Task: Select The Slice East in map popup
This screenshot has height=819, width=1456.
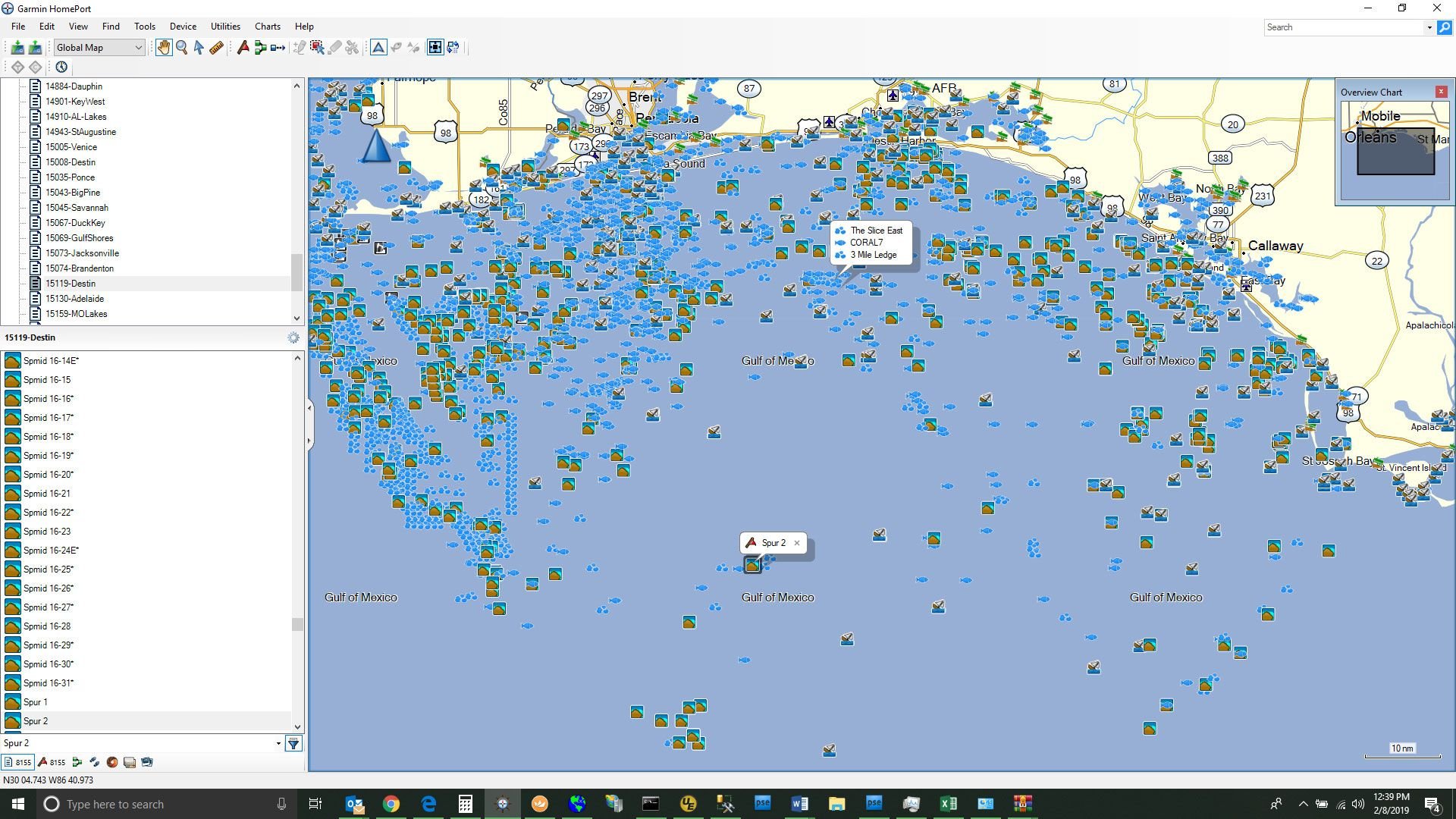Action: [876, 231]
